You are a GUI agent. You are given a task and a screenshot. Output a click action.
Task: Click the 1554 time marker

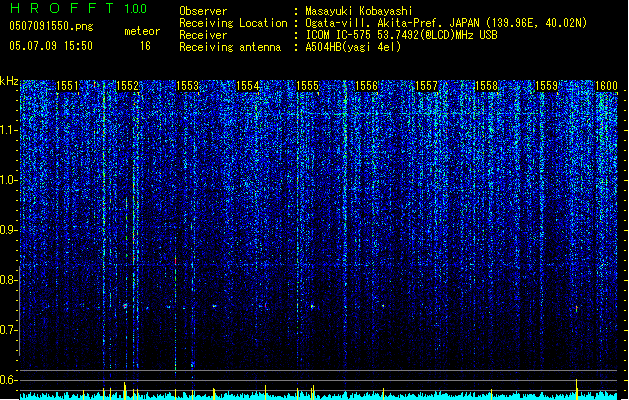click(x=248, y=86)
